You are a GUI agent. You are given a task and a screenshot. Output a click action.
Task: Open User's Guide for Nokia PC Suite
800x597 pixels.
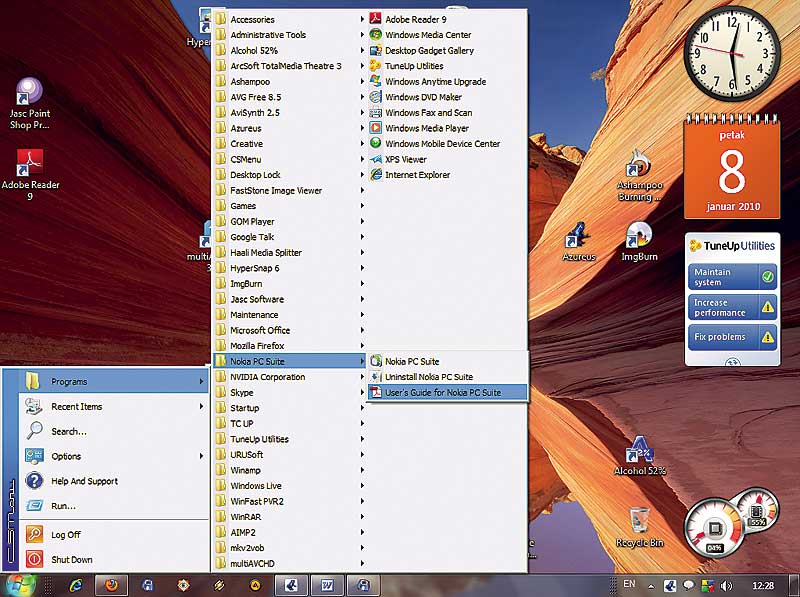(x=447, y=392)
